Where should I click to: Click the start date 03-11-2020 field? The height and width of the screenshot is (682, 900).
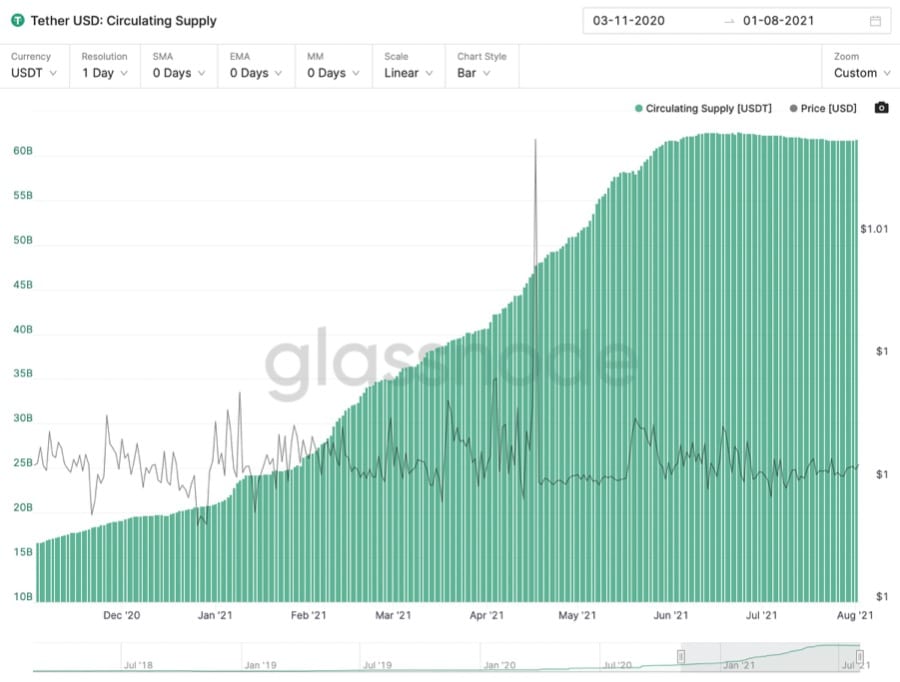(x=628, y=20)
